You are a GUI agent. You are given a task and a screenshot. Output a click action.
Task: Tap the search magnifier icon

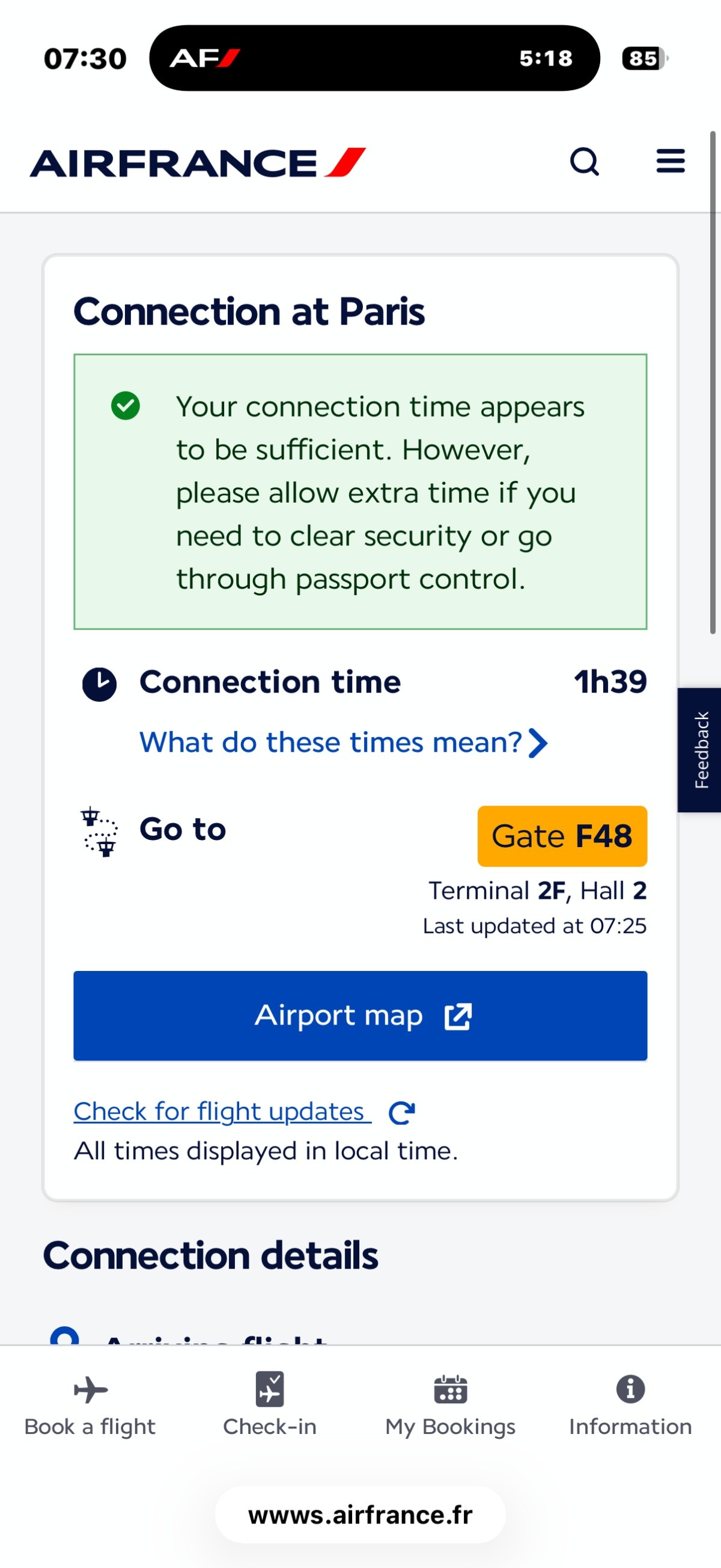pos(584,162)
